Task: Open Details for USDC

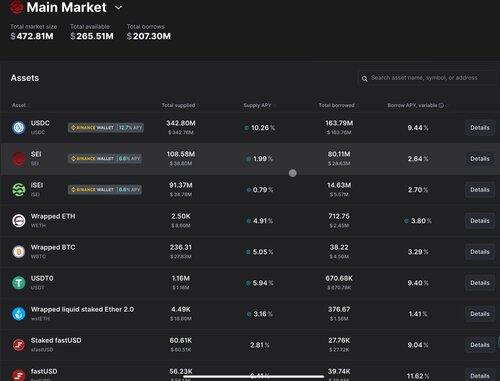Action: (x=480, y=128)
